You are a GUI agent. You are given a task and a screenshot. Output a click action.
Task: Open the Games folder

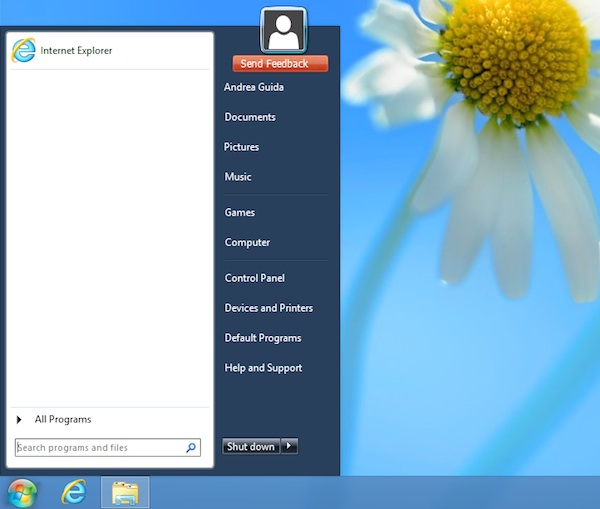[240, 212]
